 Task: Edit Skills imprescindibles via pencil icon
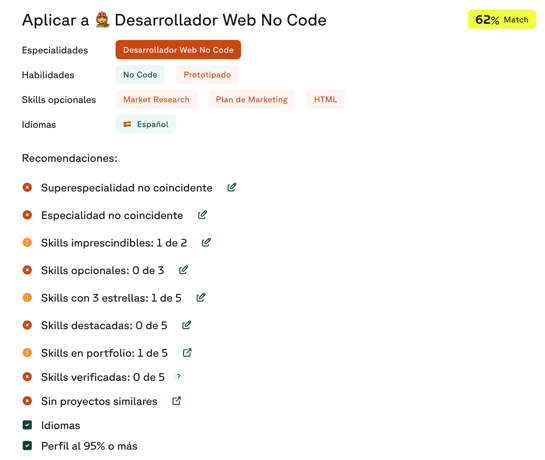(x=206, y=242)
